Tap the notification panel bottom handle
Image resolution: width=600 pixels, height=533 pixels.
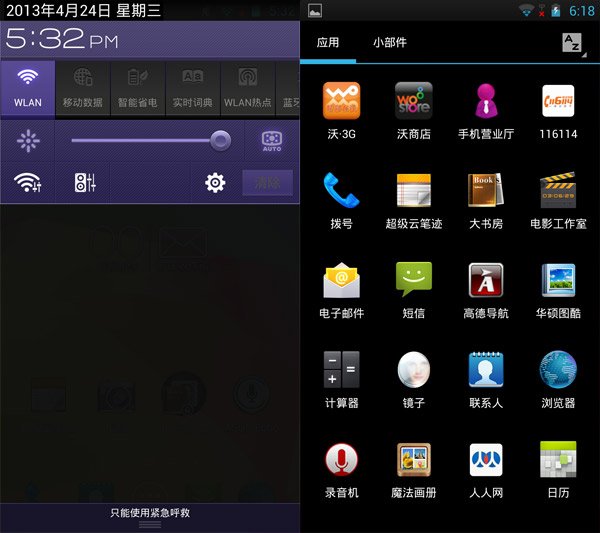tap(150, 525)
